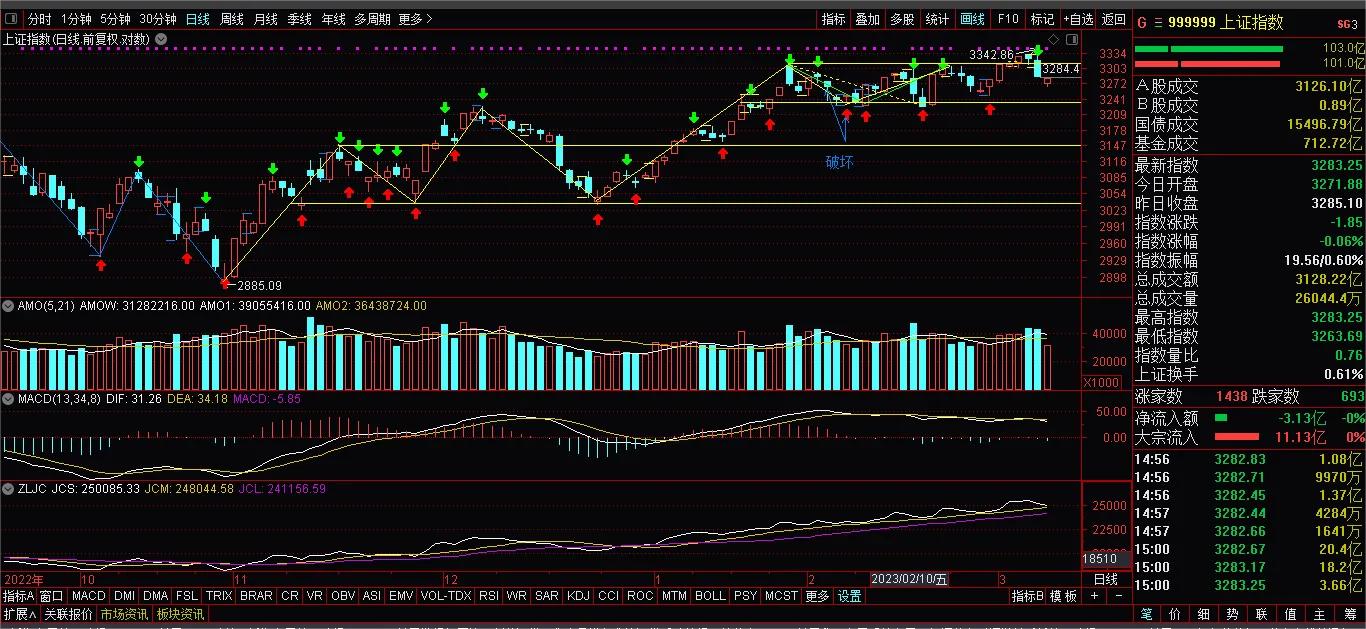Click the 2023/02/10 date marker on time axis

(x=910, y=579)
